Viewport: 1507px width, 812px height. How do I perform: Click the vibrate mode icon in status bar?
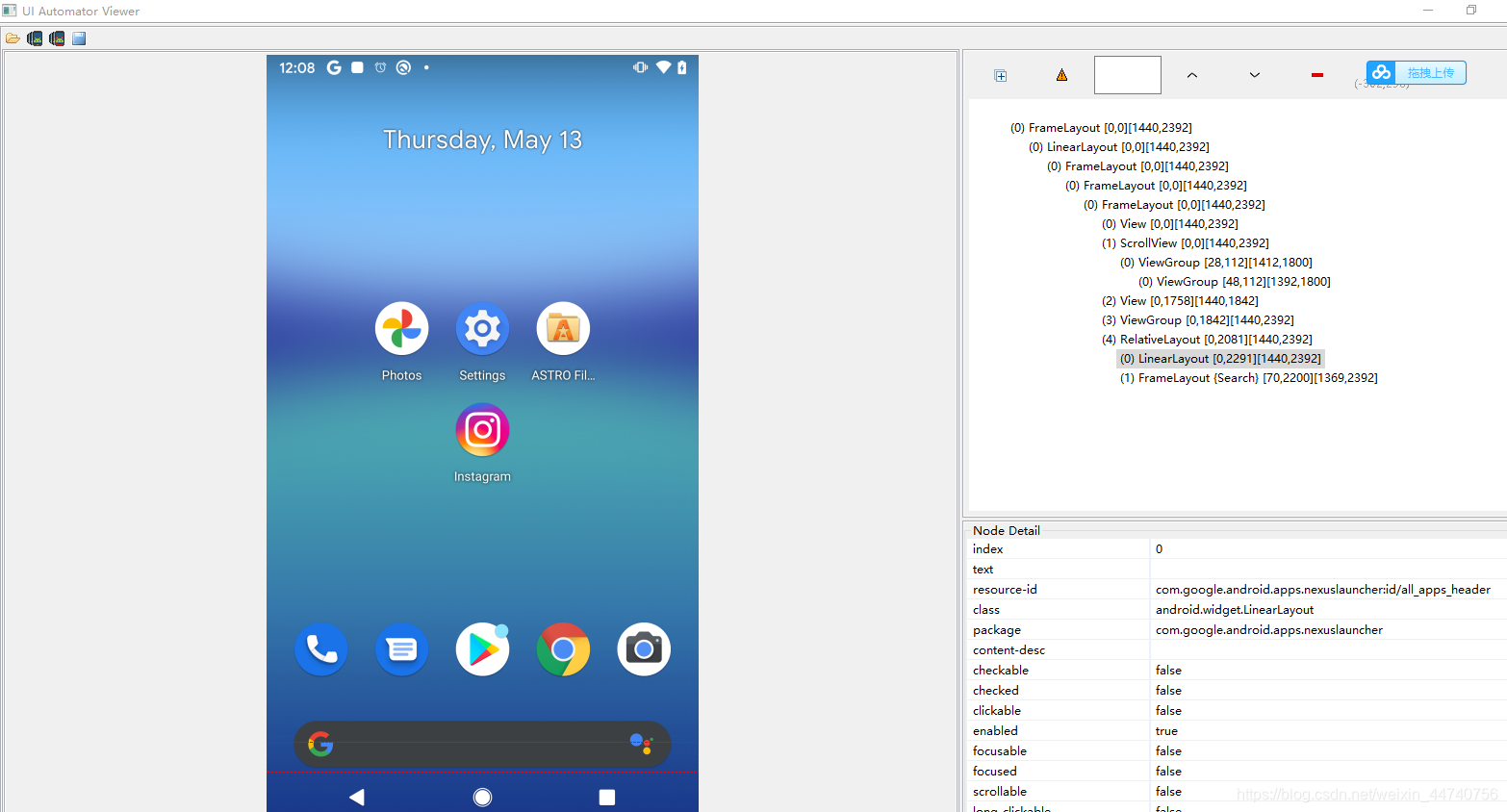[640, 67]
